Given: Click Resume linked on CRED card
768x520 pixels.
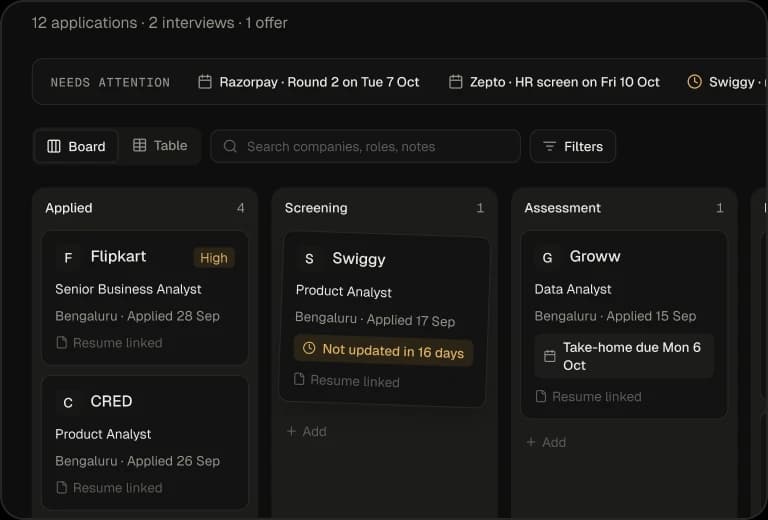Looking at the screenshot, I should [x=109, y=488].
